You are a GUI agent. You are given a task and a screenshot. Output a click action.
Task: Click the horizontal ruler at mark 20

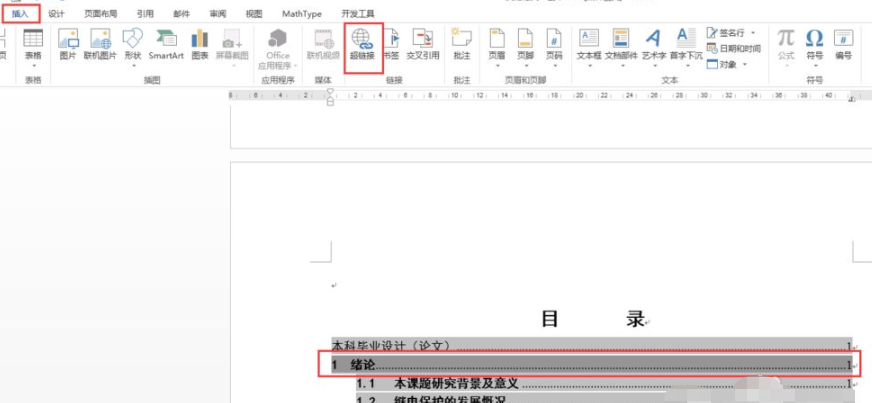579,96
